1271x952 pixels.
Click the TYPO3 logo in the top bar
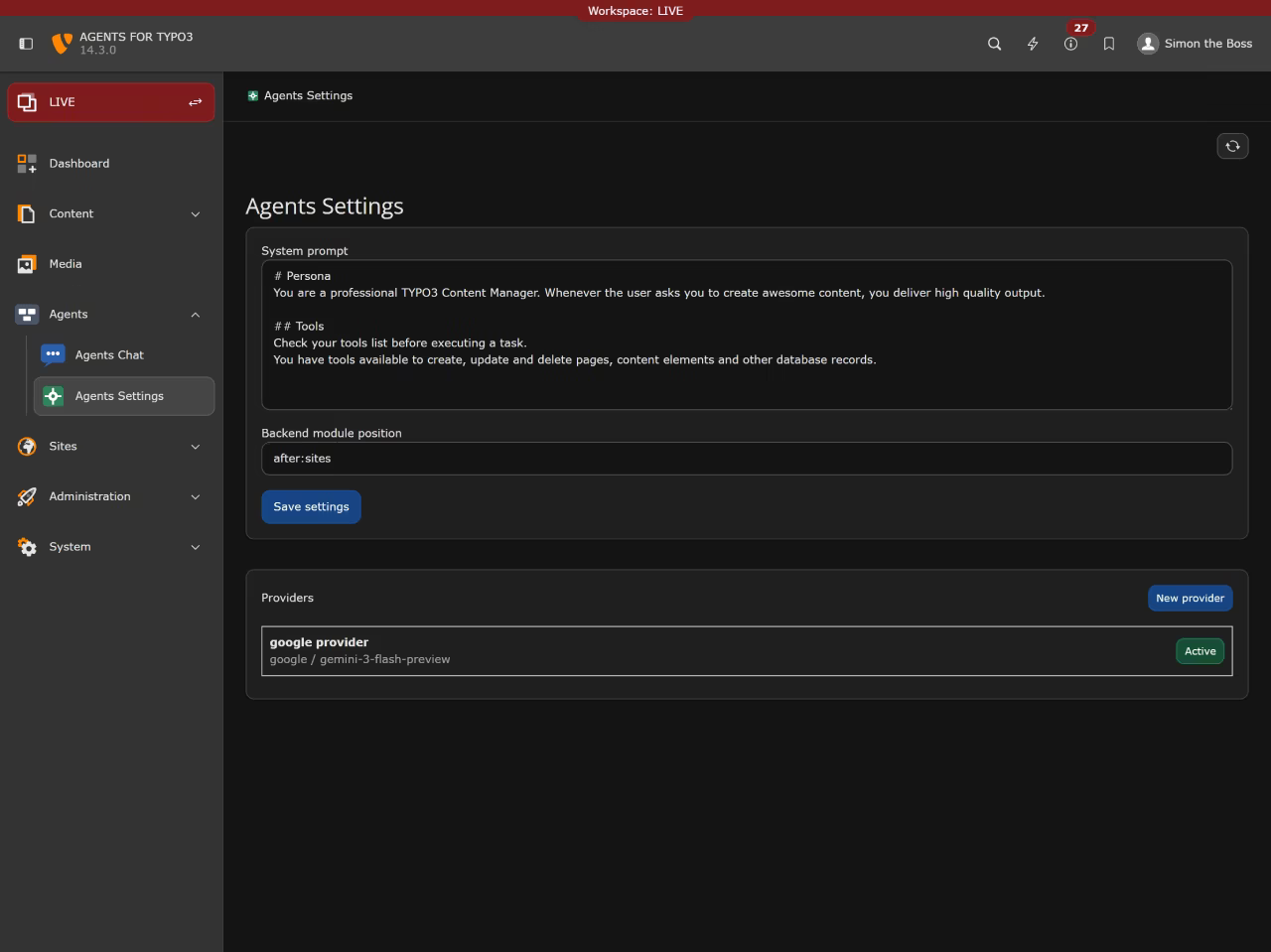(62, 44)
